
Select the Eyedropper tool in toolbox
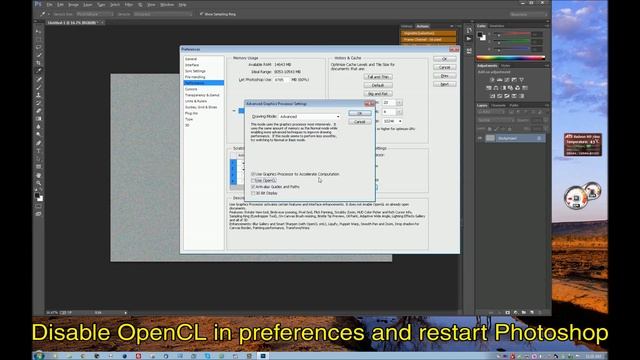tap(38, 71)
